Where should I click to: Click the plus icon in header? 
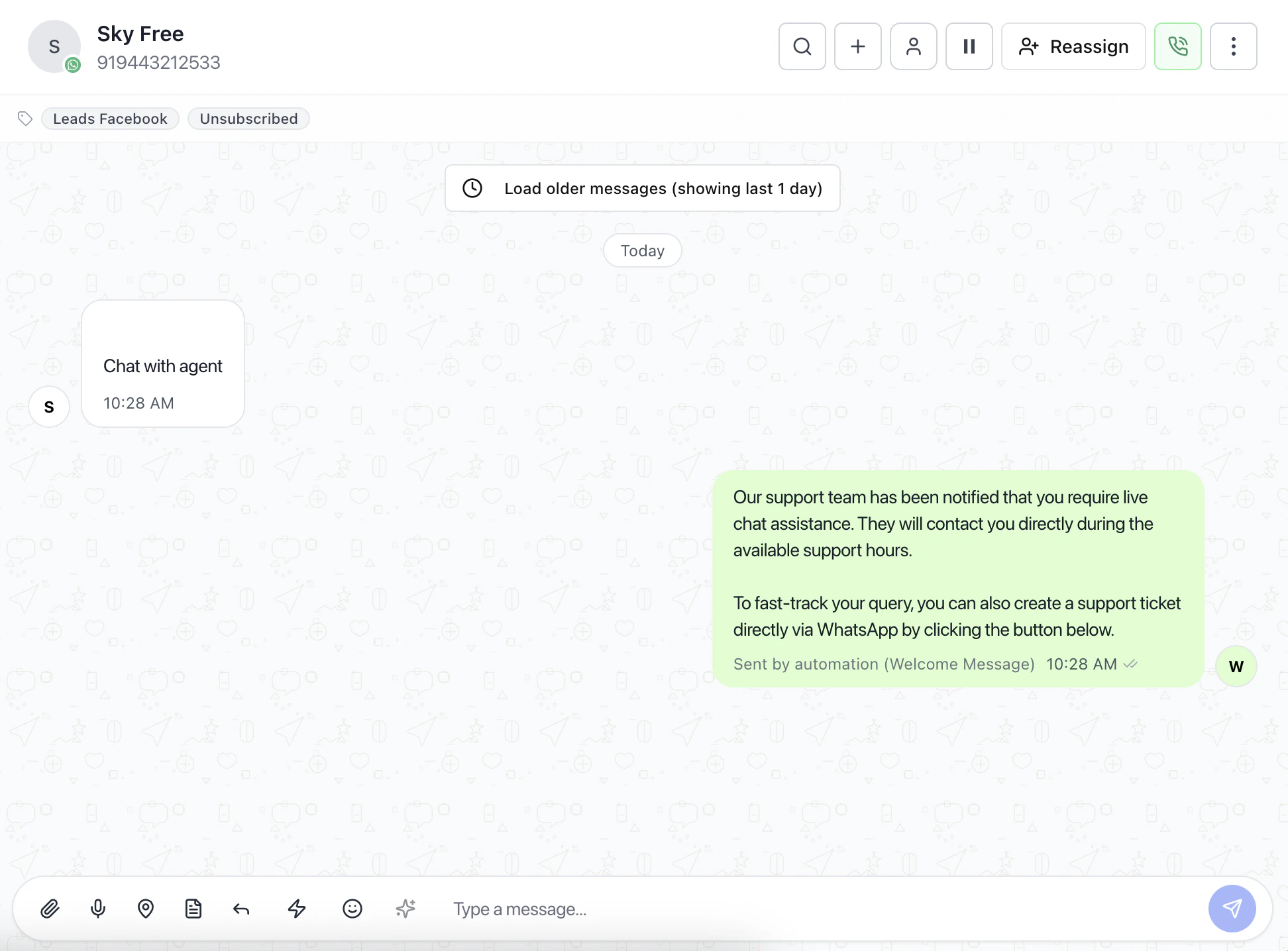click(857, 46)
